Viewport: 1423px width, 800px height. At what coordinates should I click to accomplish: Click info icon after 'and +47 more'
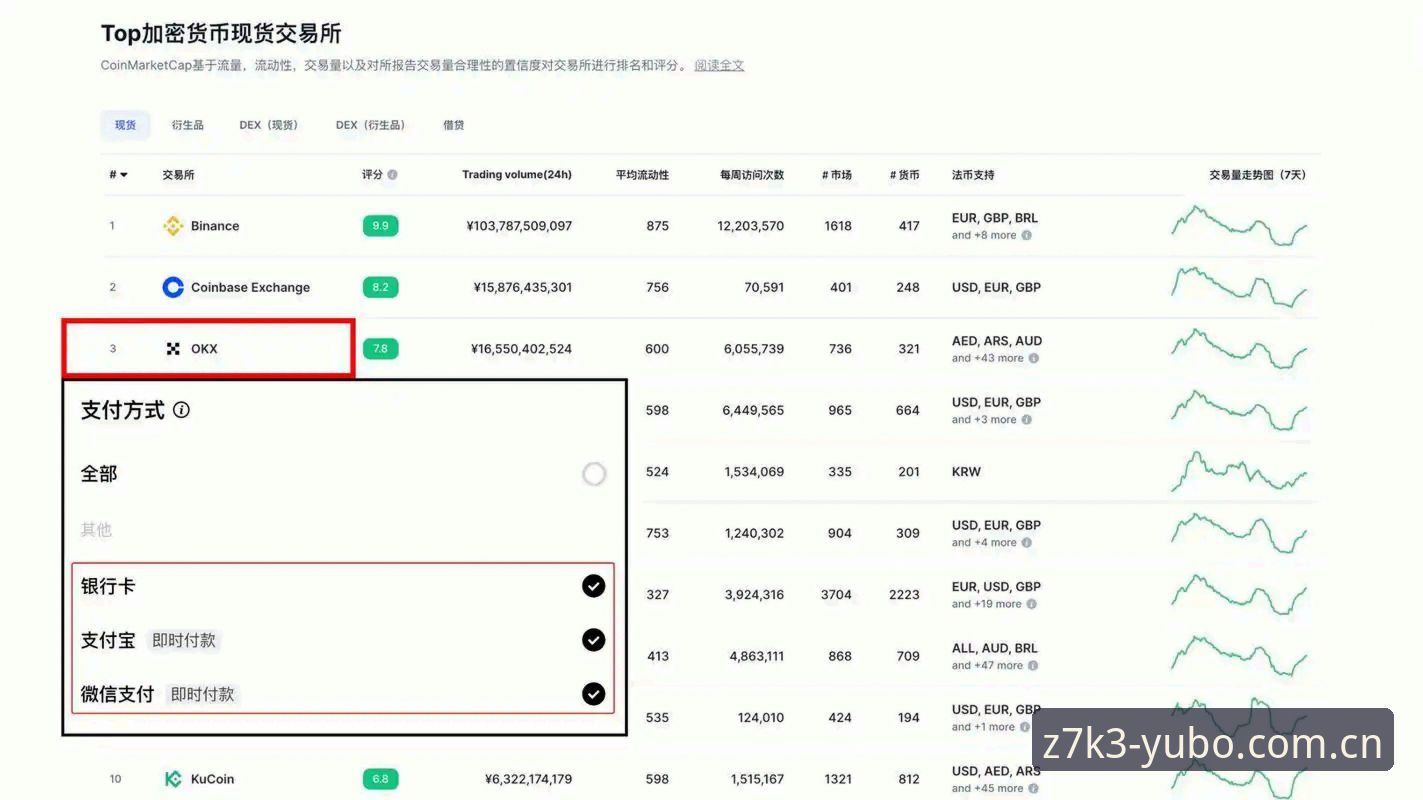pyautogui.click(x=1033, y=666)
